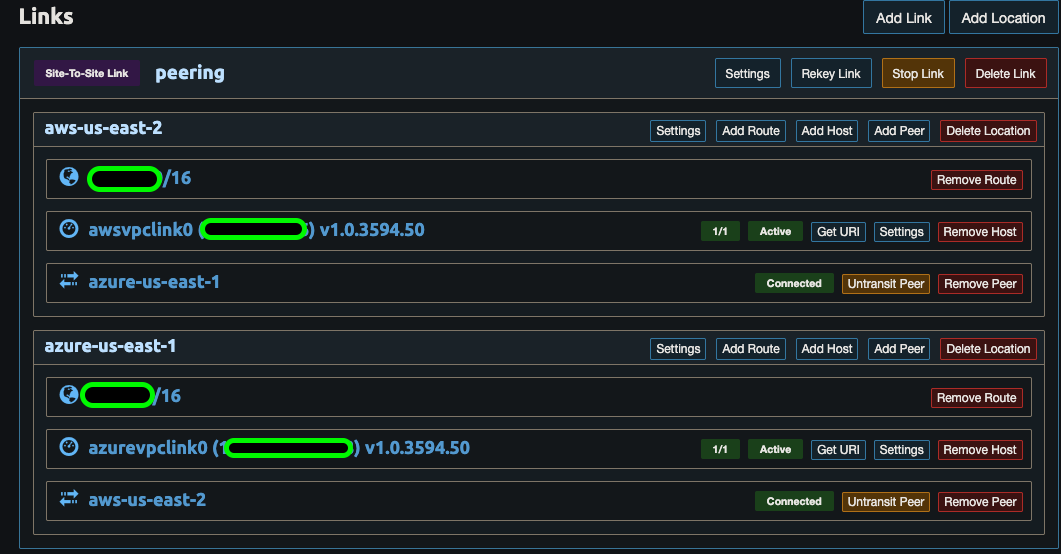Delete the peering link
Image resolution: width=1061 pixels, height=554 pixels.
pos(1005,74)
